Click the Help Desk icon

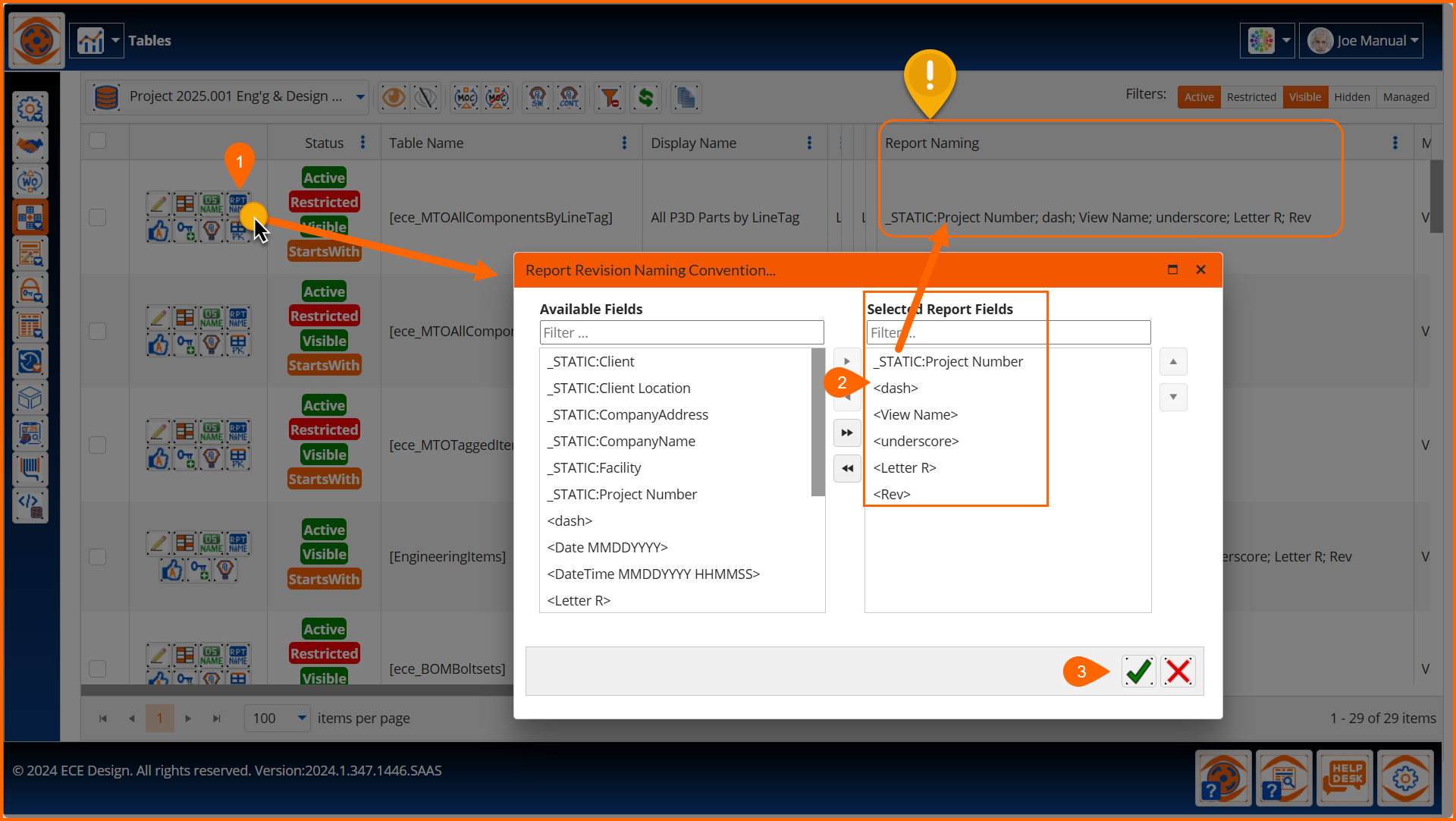click(x=1345, y=777)
